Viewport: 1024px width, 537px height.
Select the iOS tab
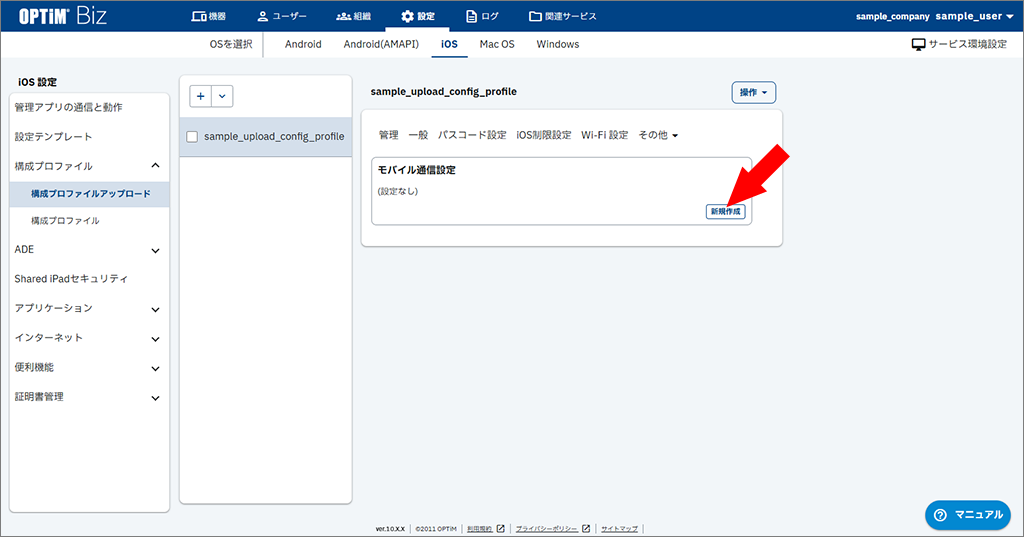449,44
